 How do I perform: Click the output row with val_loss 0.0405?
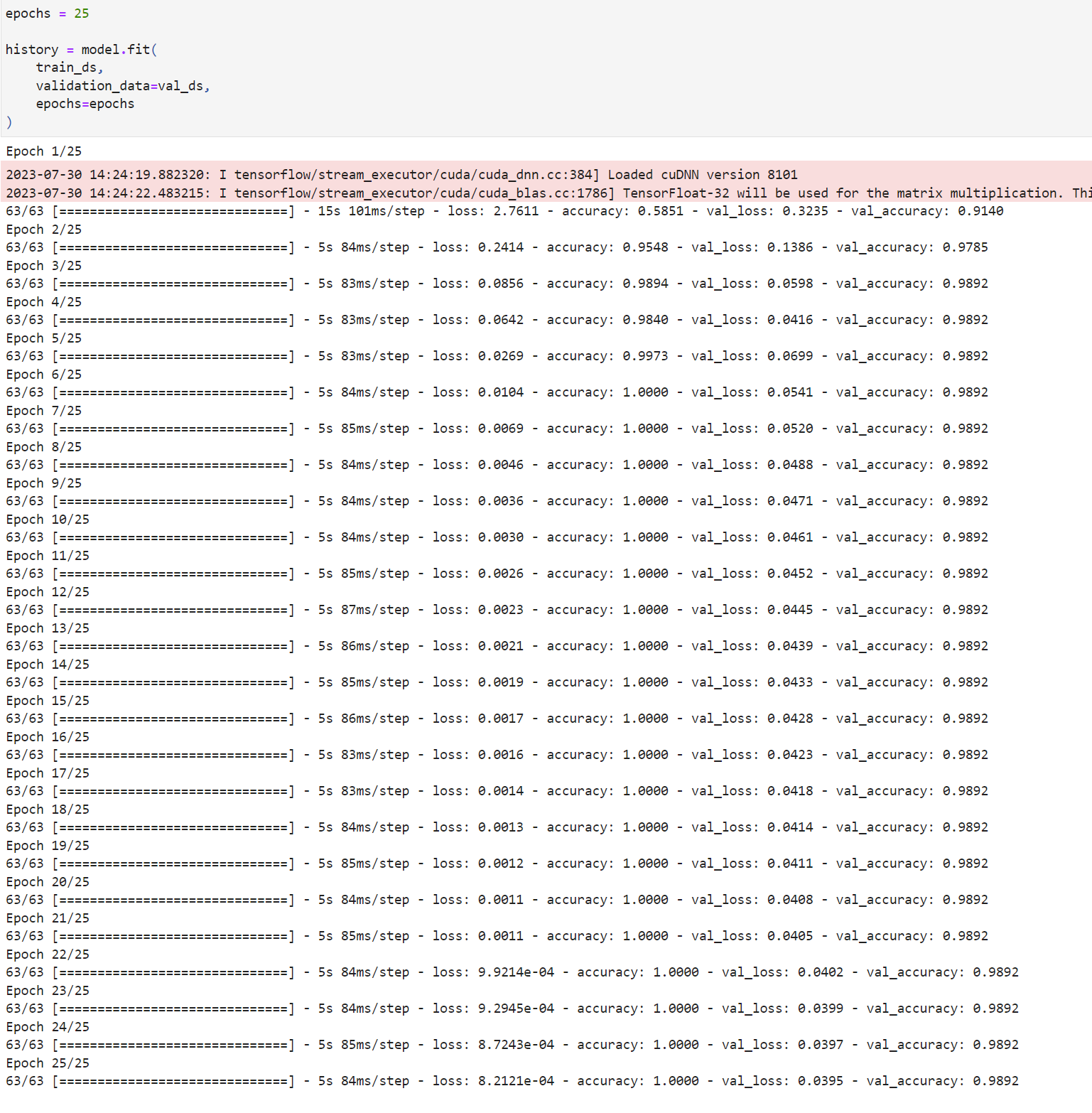[497, 936]
